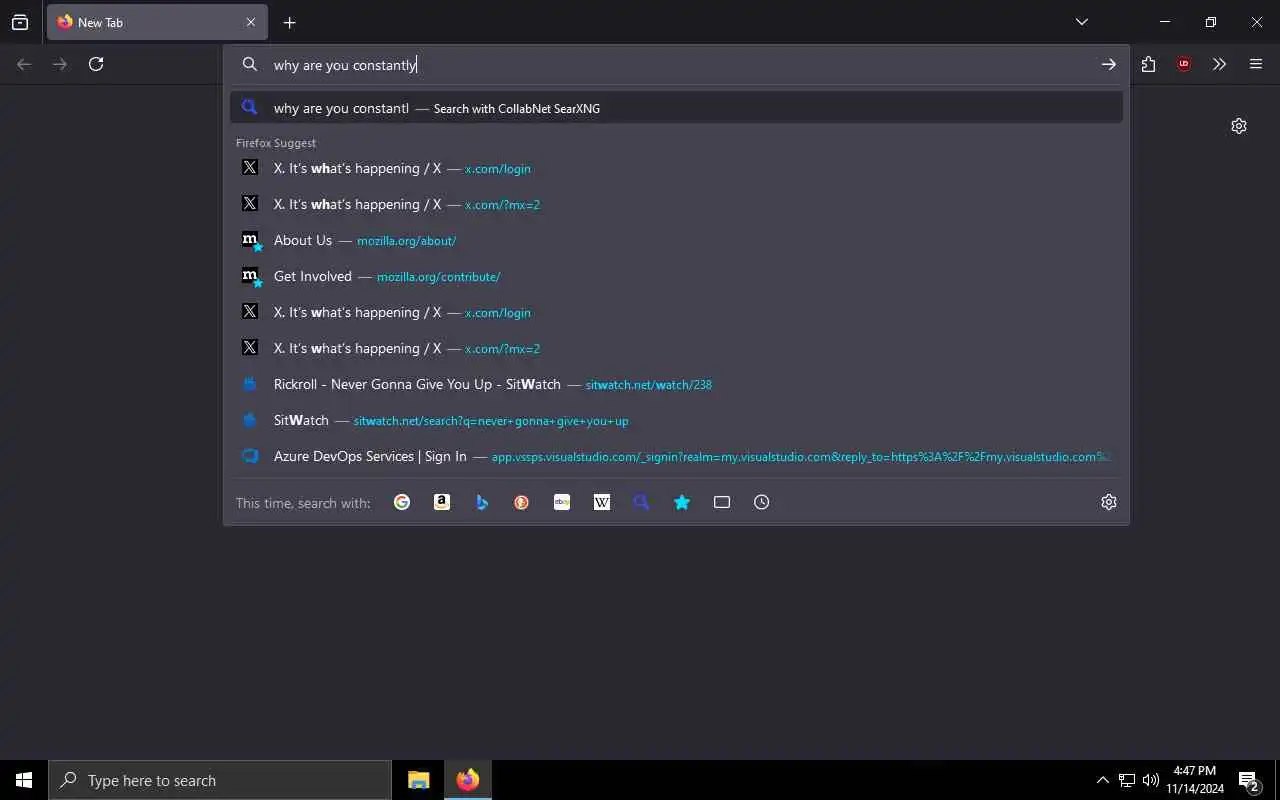Open File Explorer from the taskbar
The image size is (1280, 800).
pyautogui.click(x=419, y=780)
